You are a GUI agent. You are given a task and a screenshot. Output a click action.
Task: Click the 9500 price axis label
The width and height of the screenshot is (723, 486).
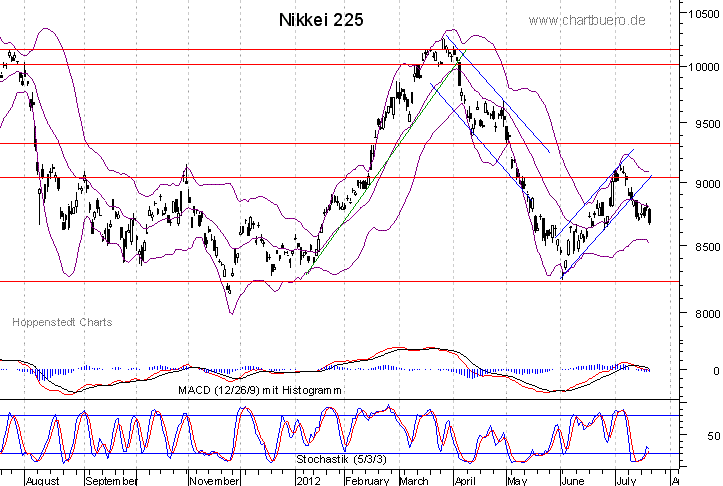tap(708, 124)
